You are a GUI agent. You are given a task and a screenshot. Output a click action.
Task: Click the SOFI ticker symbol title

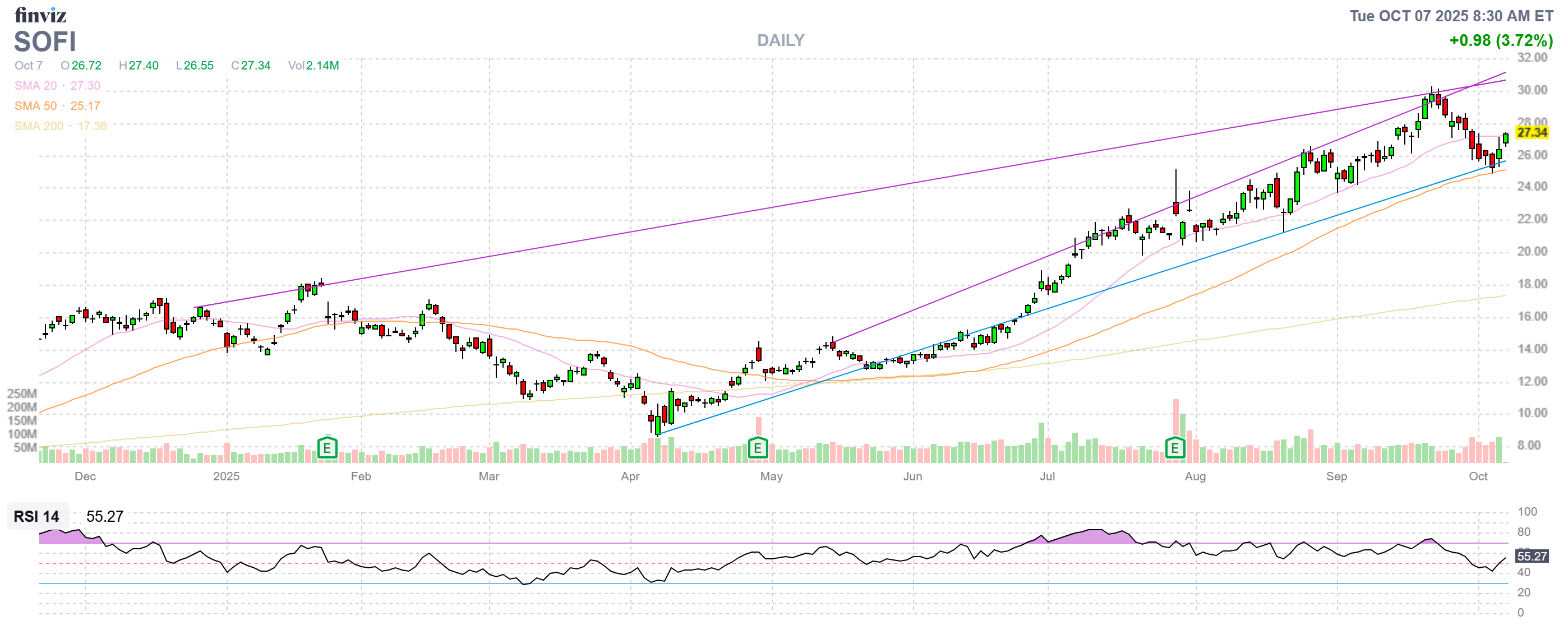[45, 42]
